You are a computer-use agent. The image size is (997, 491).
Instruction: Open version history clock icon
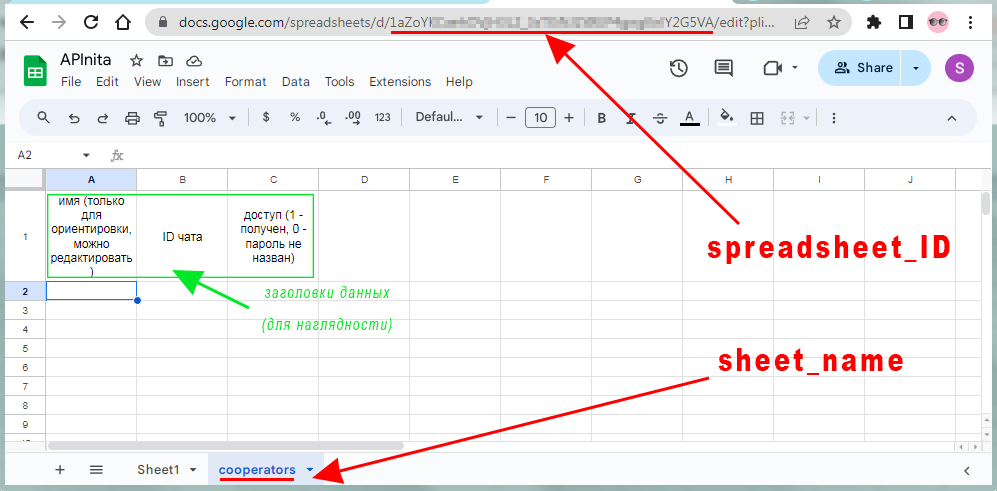pyautogui.click(x=678, y=68)
